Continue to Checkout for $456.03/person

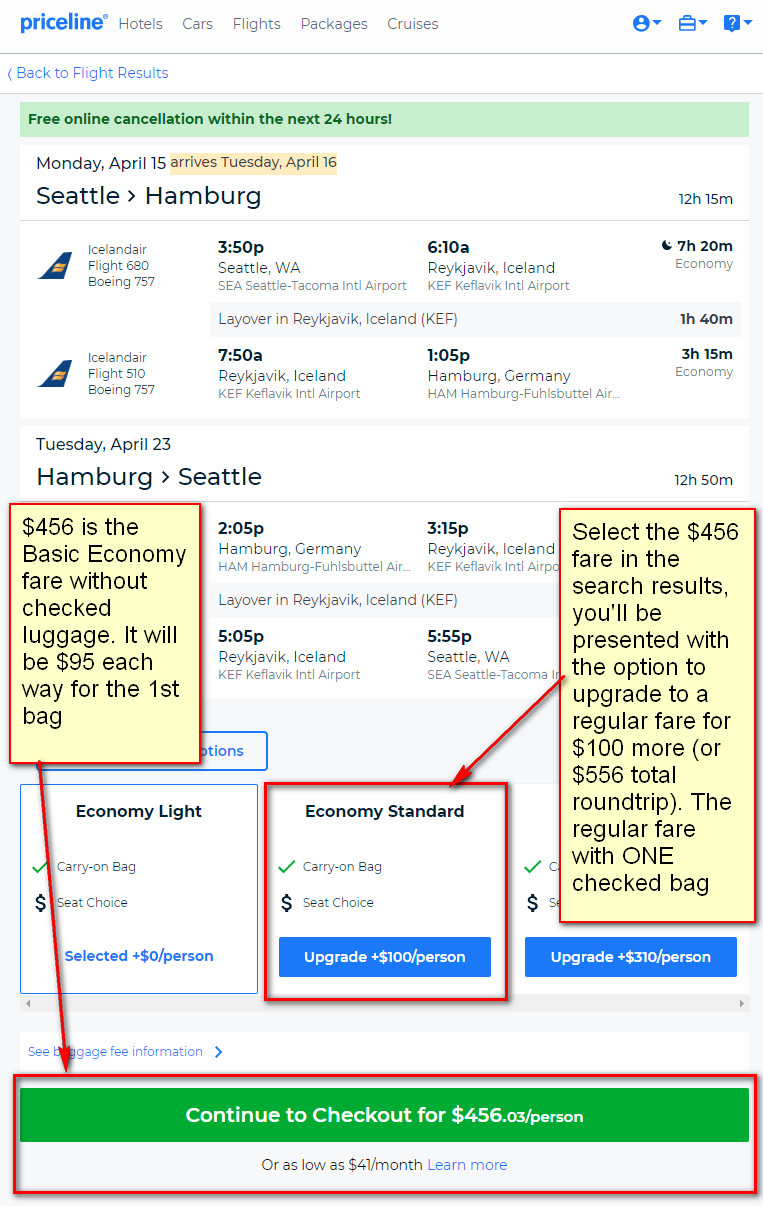[384, 1115]
